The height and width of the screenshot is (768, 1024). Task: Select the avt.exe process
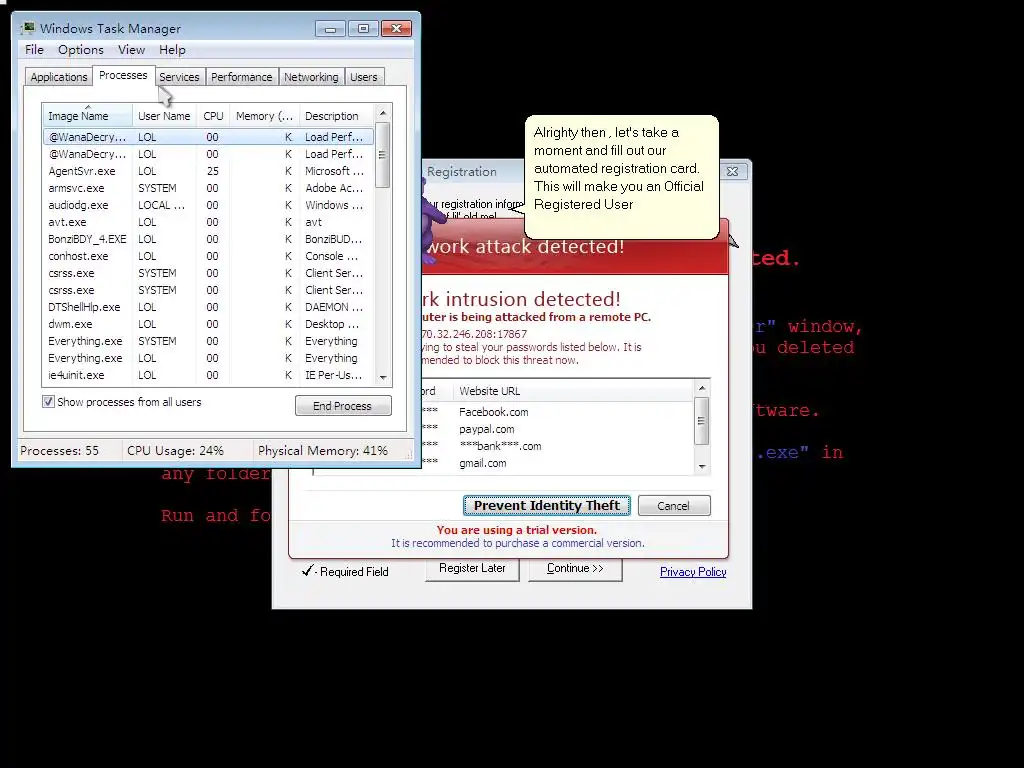coord(208,222)
